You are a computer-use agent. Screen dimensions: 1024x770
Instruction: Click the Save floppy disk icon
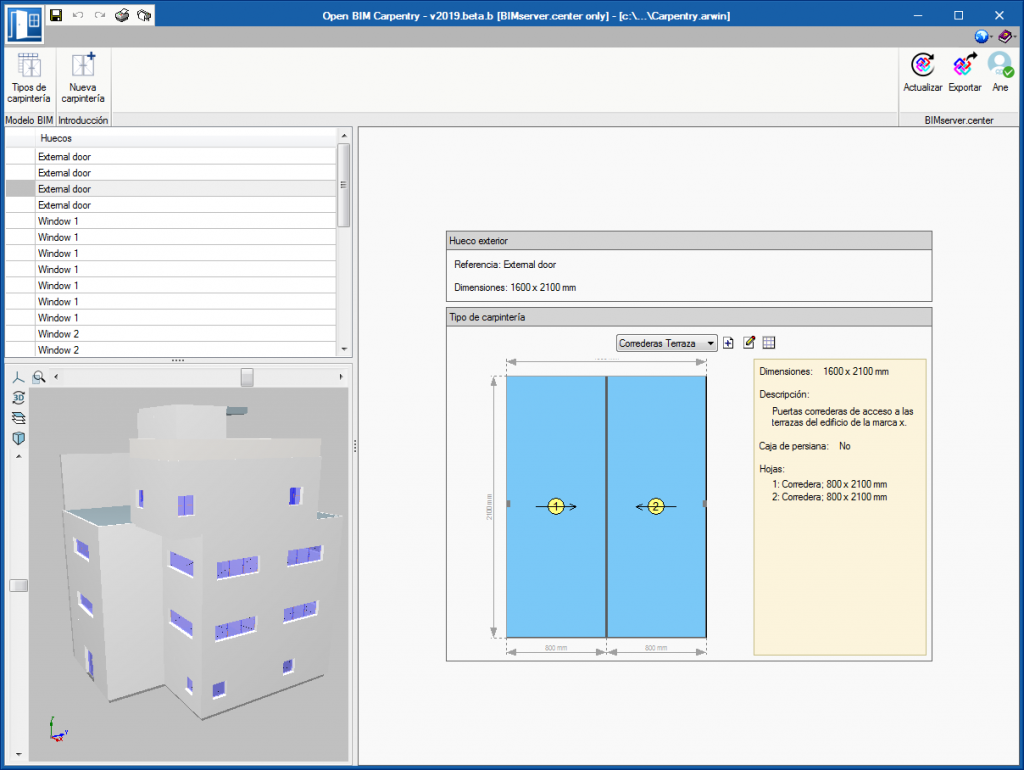56,15
